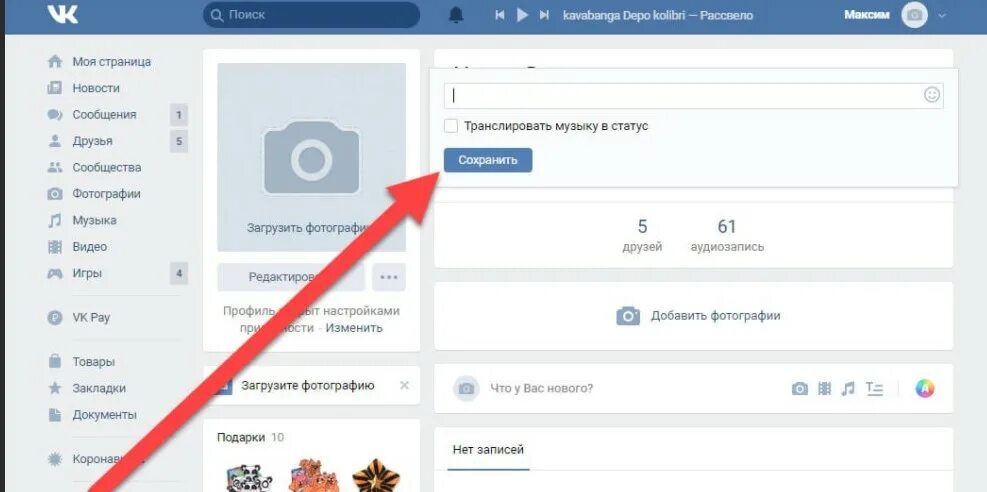Enable Транслировать музыку в статус checkbox
Screen dimensions: 987x492
coord(451,126)
